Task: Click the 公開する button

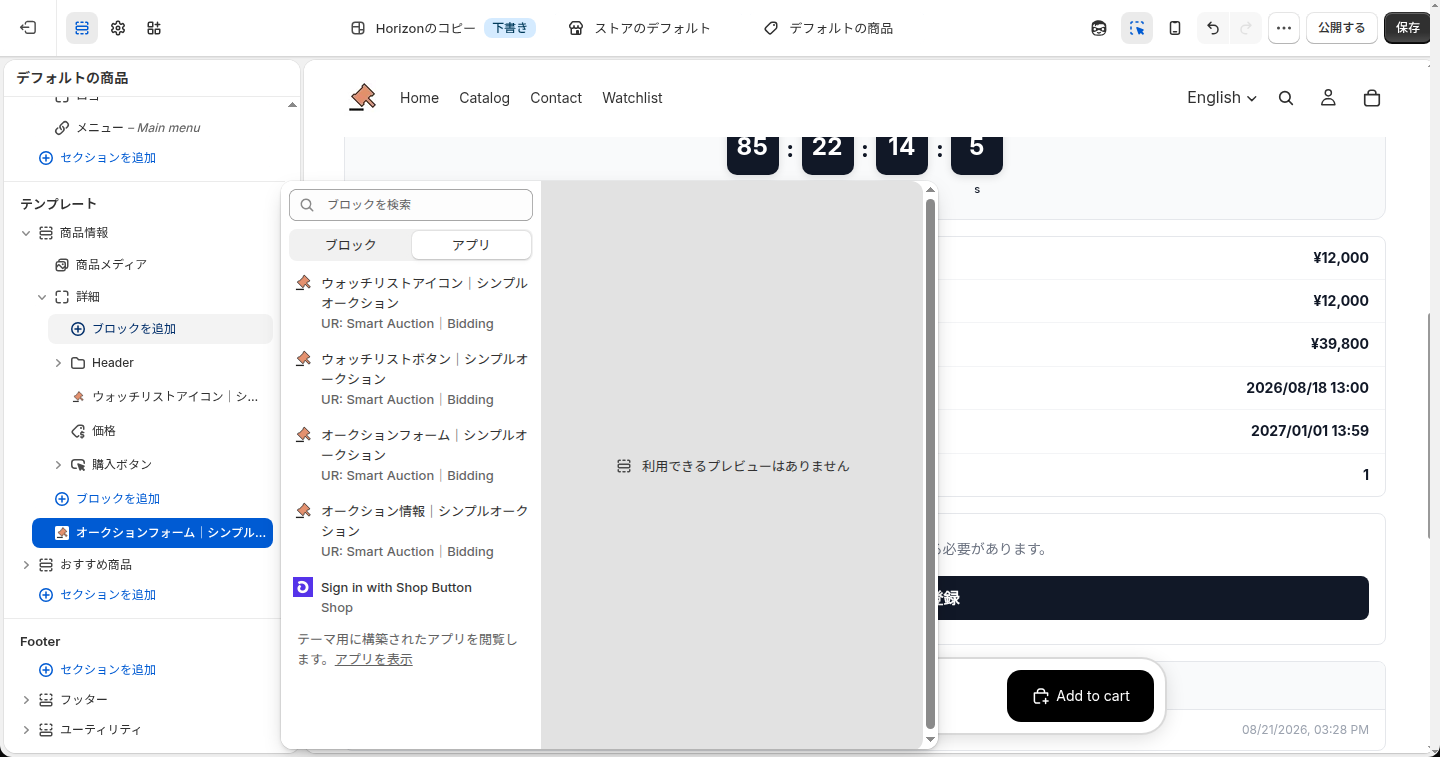Action: 1341,28
